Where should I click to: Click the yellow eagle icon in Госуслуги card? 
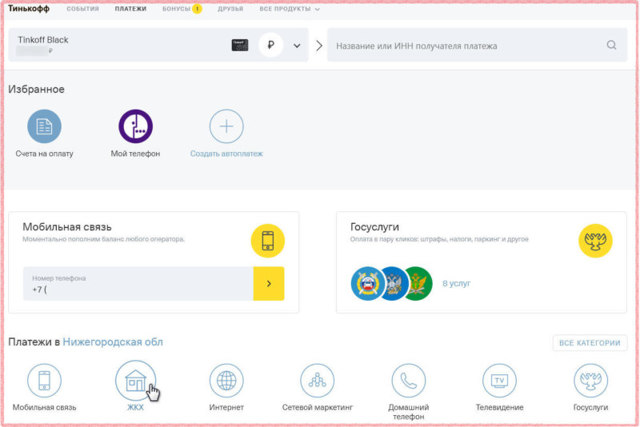(596, 241)
